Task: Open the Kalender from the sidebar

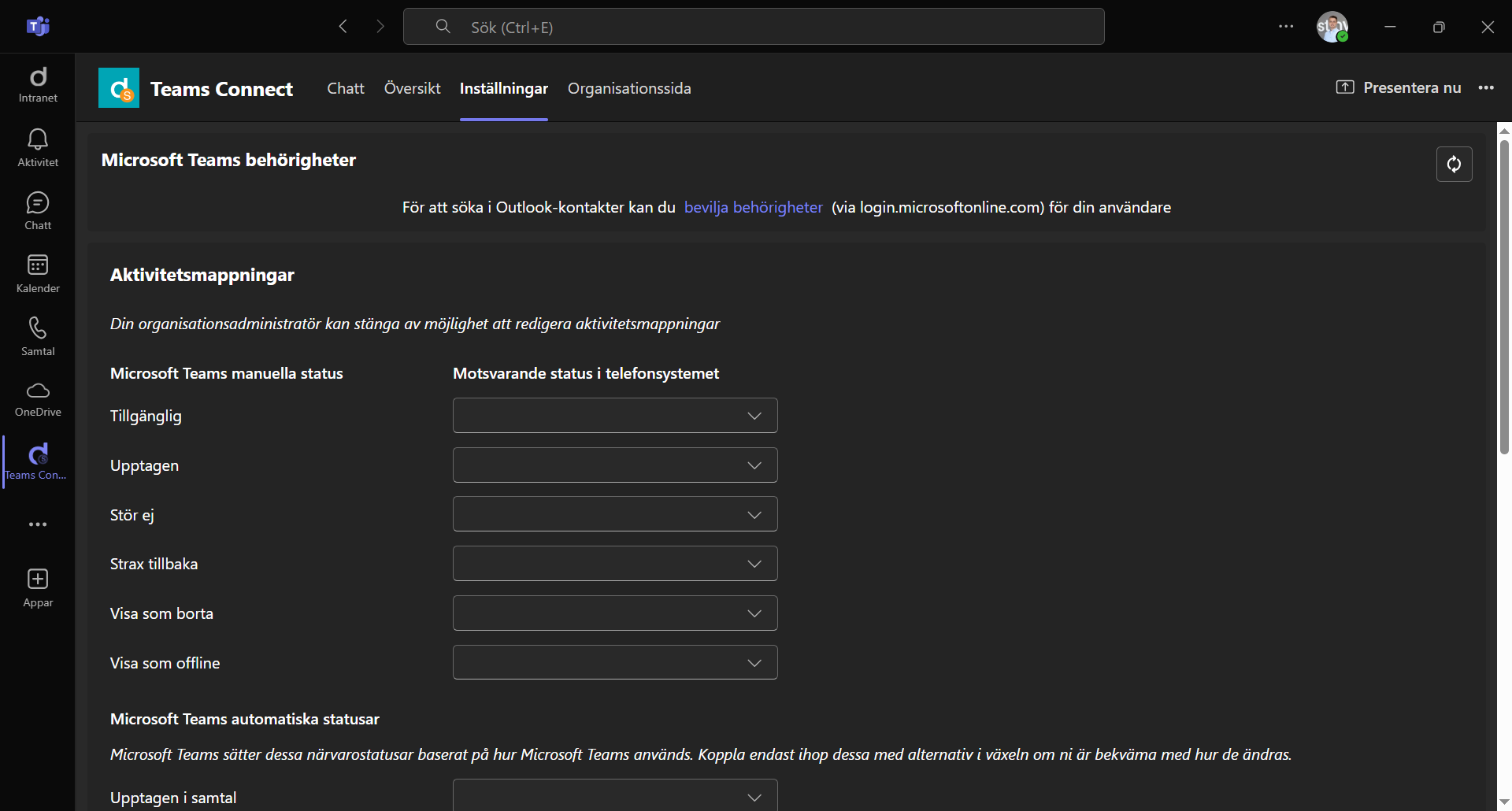Action: pyautogui.click(x=37, y=273)
